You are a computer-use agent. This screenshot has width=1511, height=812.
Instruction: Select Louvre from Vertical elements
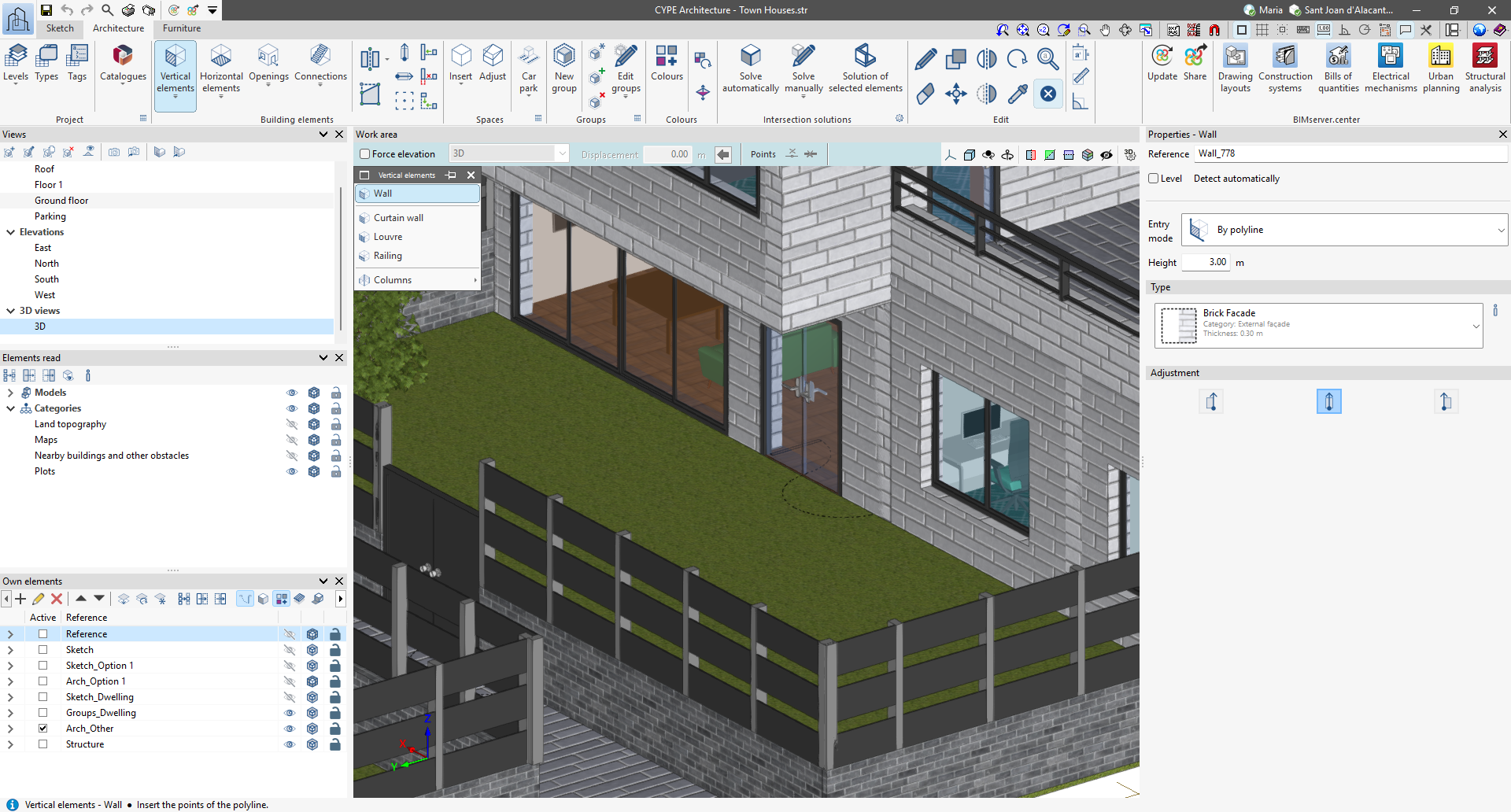[x=418, y=237]
